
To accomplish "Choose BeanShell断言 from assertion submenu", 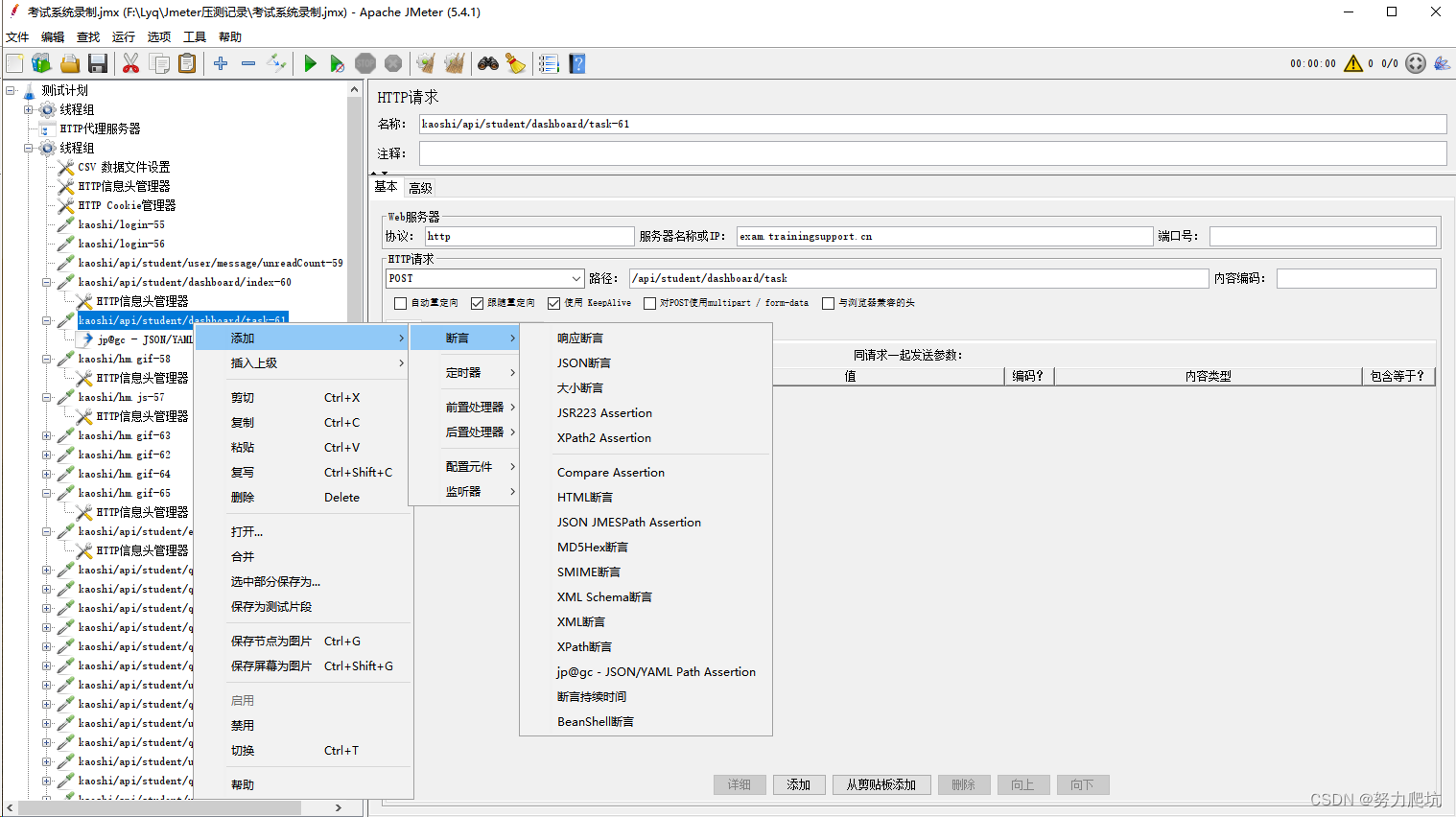I will (x=596, y=721).
